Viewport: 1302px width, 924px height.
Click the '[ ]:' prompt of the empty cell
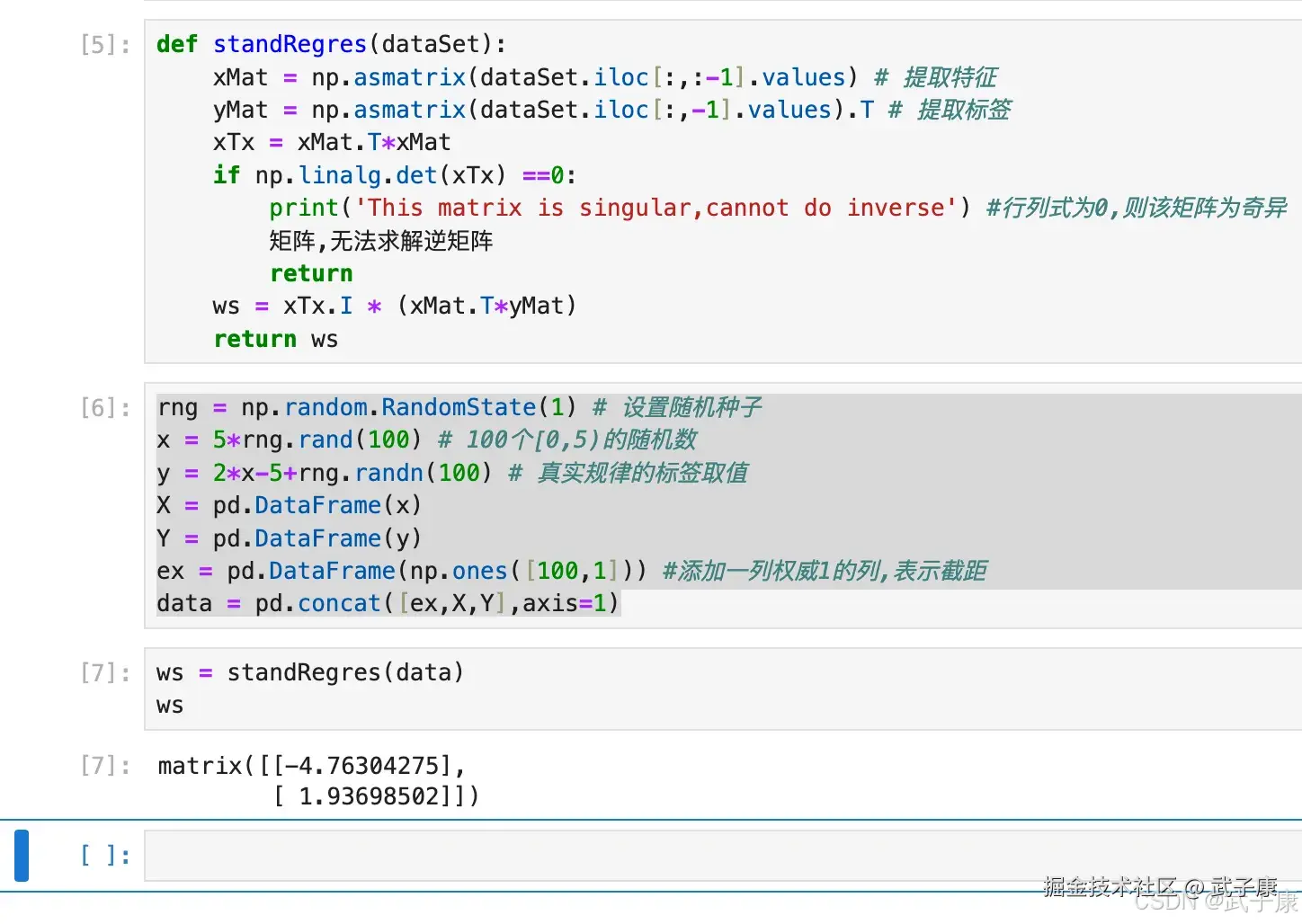tap(105, 855)
